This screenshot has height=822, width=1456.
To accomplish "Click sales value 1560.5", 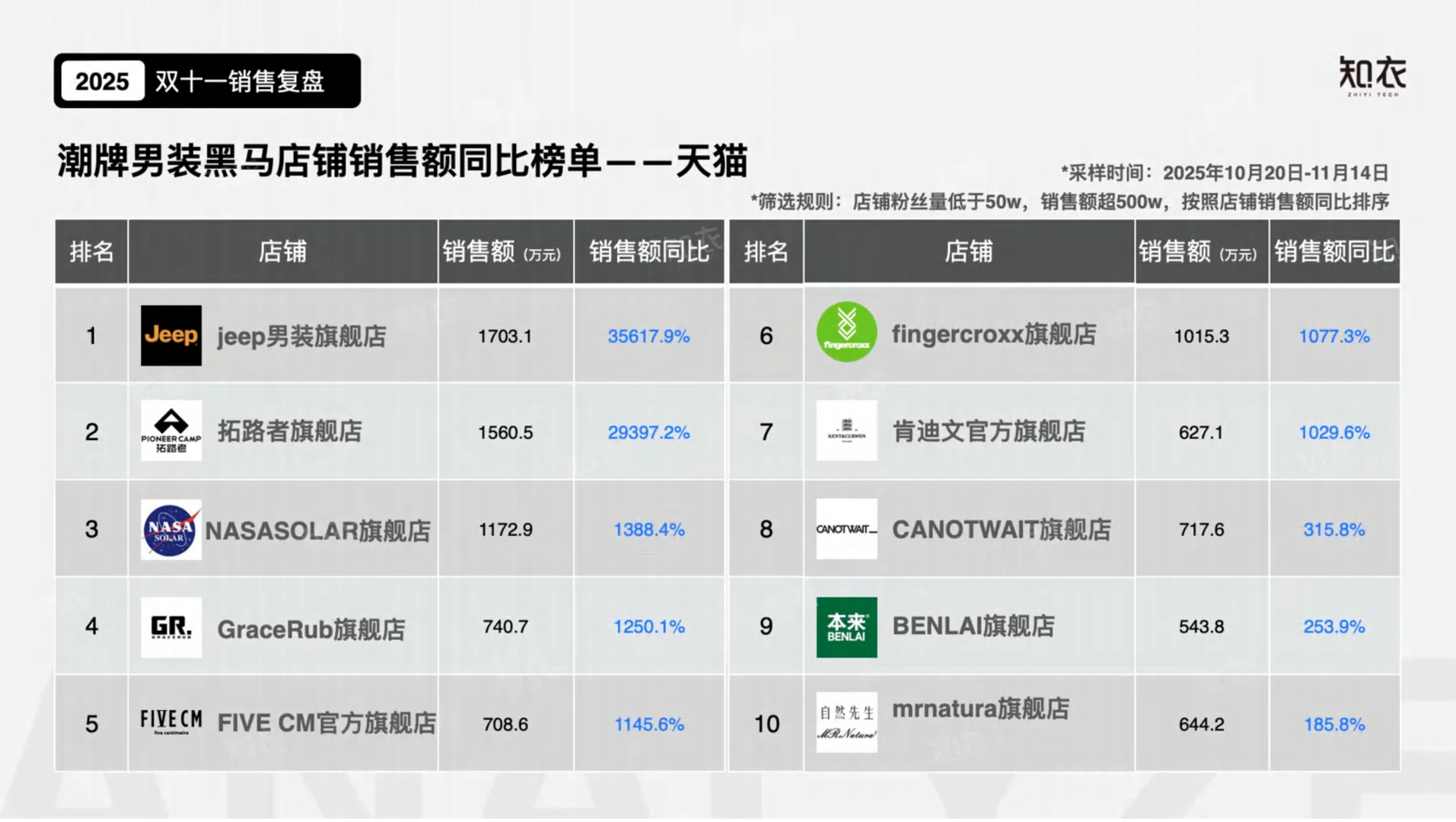I will click(505, 432).
